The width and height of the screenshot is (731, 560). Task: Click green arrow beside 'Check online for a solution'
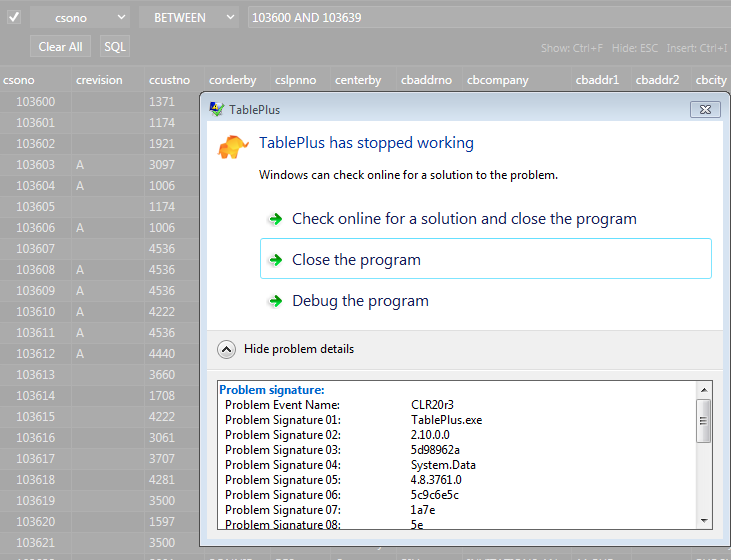[276, 219]
